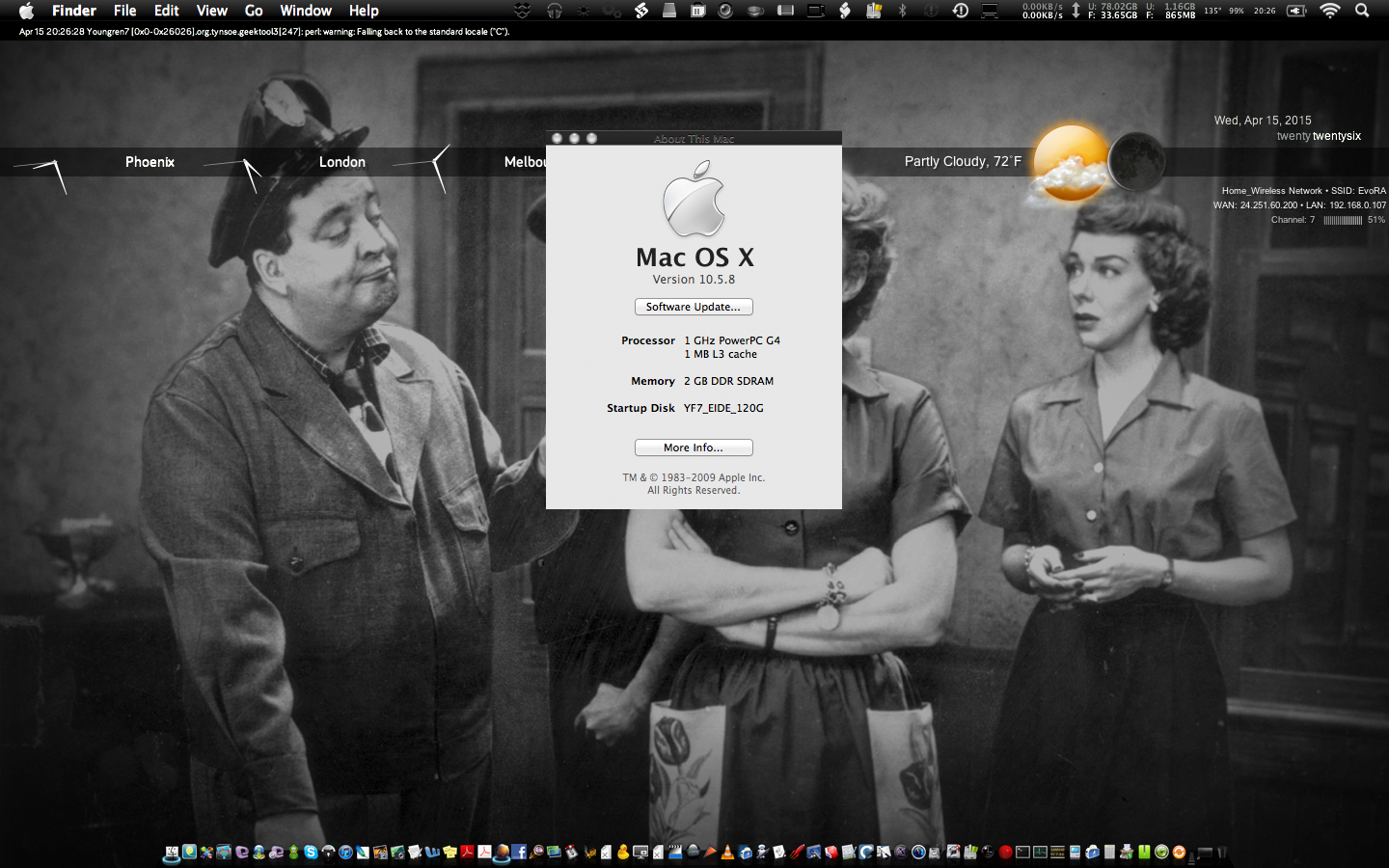
Task: Open Activity Monitor graph icon in Dock
Action: 1040,852
